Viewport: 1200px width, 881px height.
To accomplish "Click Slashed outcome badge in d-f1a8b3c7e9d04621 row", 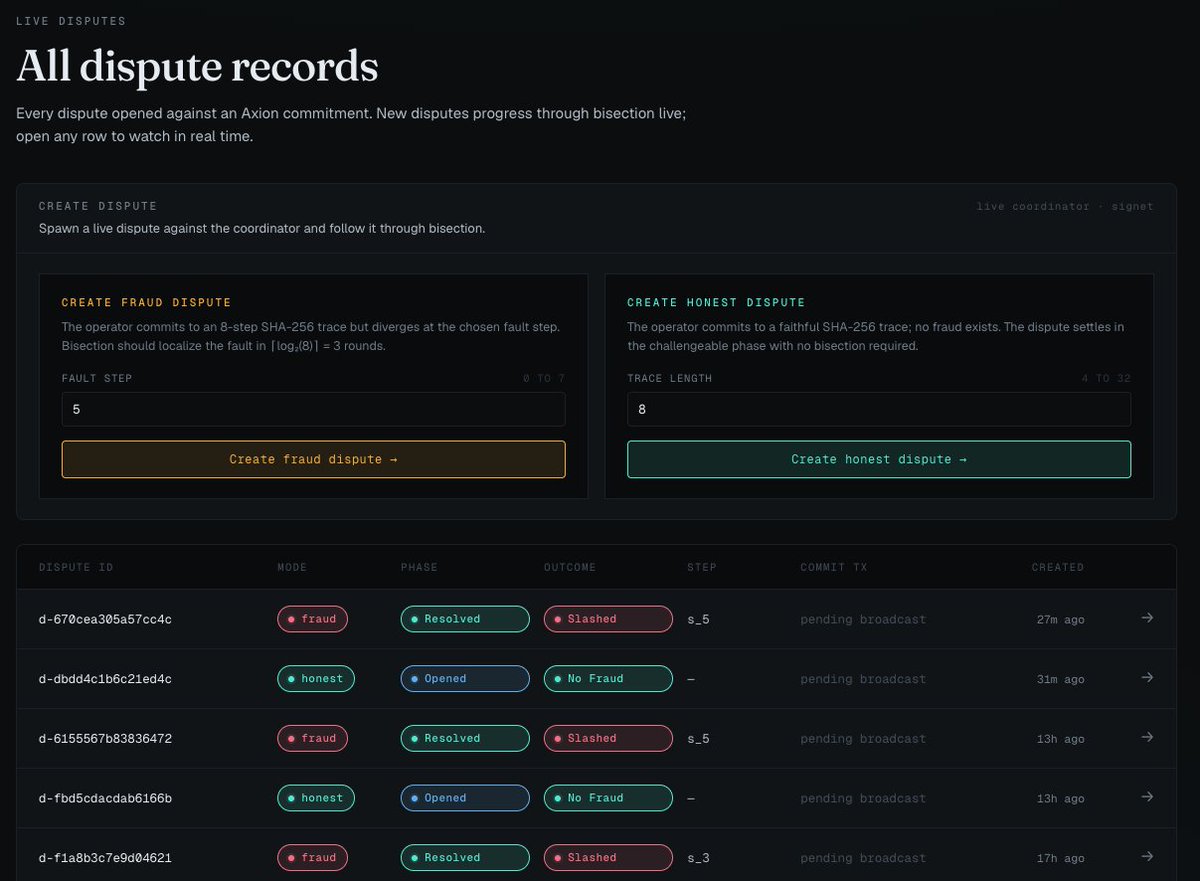I will coord(608,858).
